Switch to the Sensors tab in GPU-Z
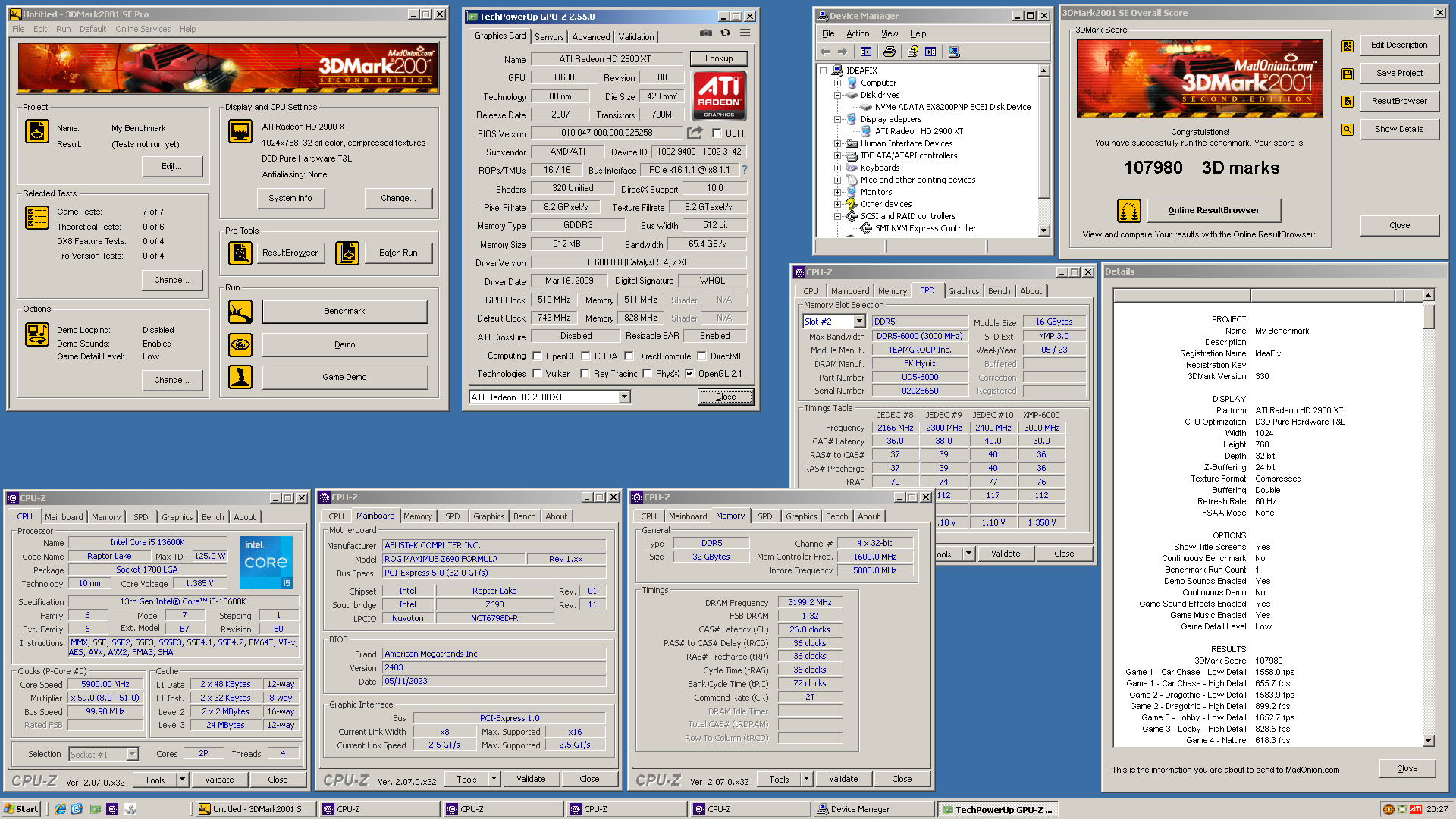The image size is (1456, 819). pyautogui.click(x=549, y=37)
